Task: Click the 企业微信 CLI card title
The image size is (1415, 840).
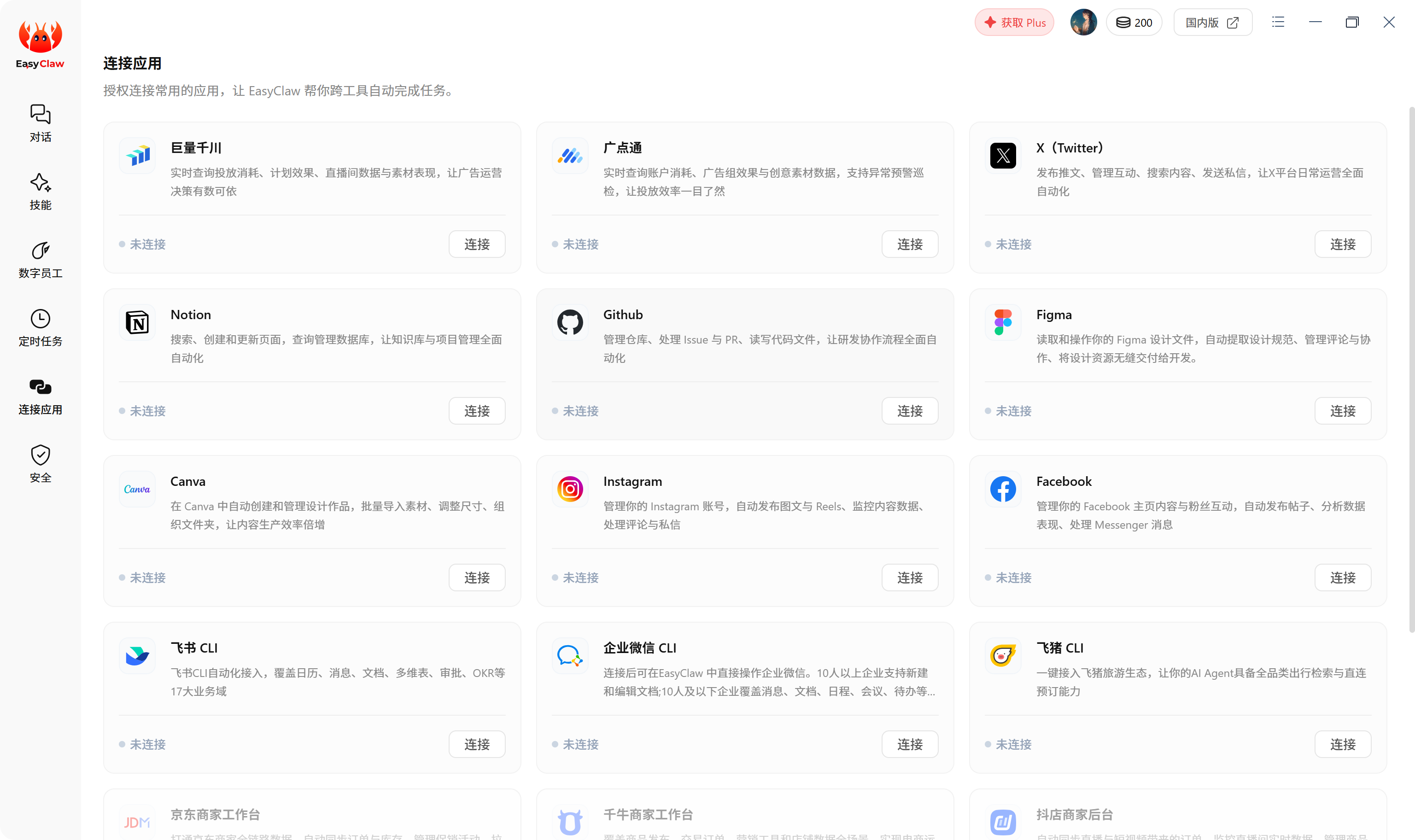Action: click(x=640, y=648)
